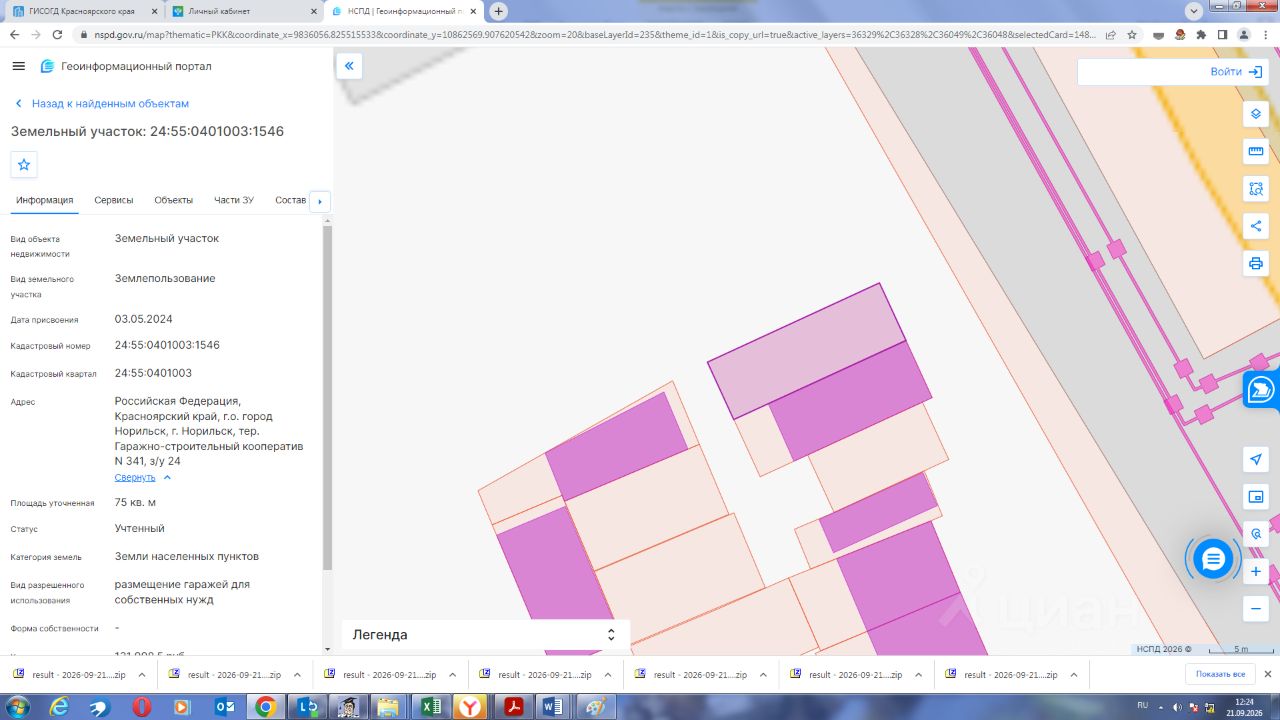Collapse the left info panel

coord(349,66)
